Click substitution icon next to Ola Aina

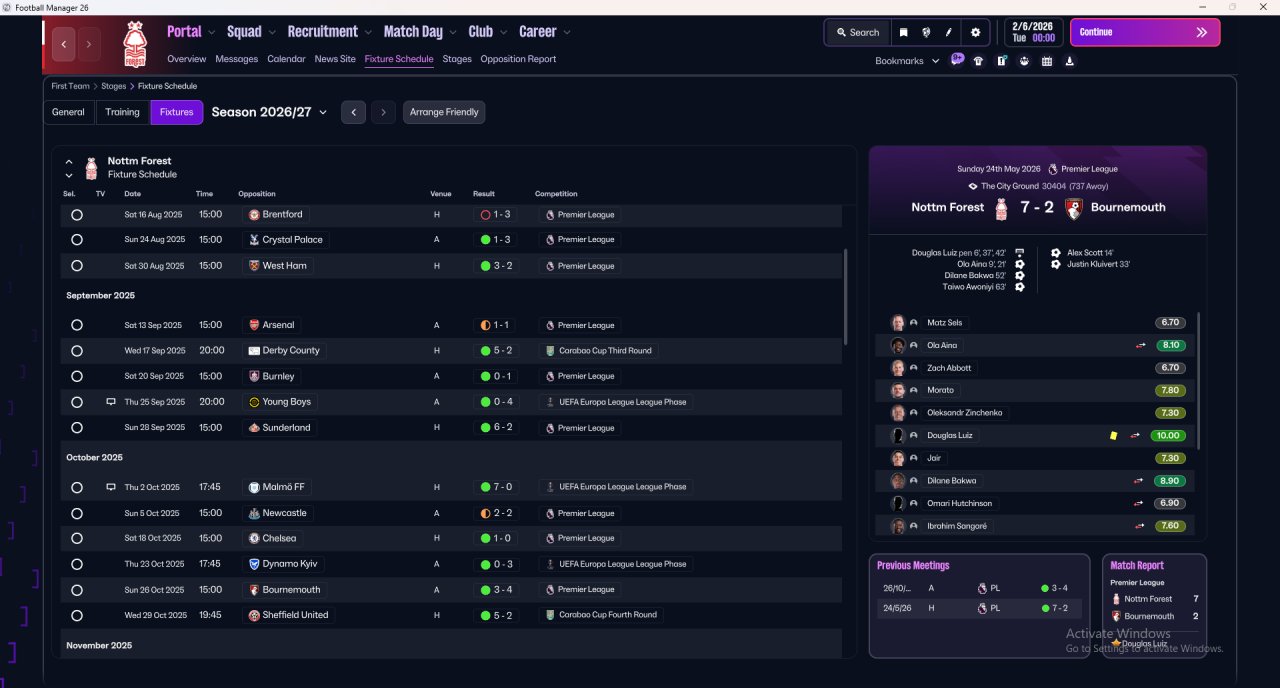[1139, 345]
